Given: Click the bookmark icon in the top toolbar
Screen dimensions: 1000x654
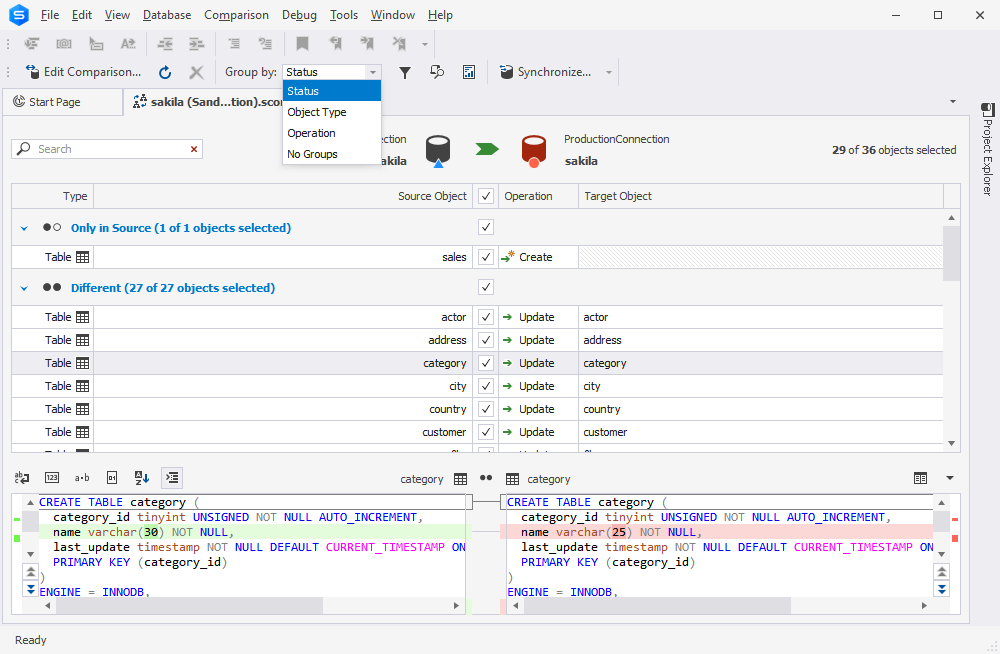Looking at the screenshot, I should (x=302, y=43).
